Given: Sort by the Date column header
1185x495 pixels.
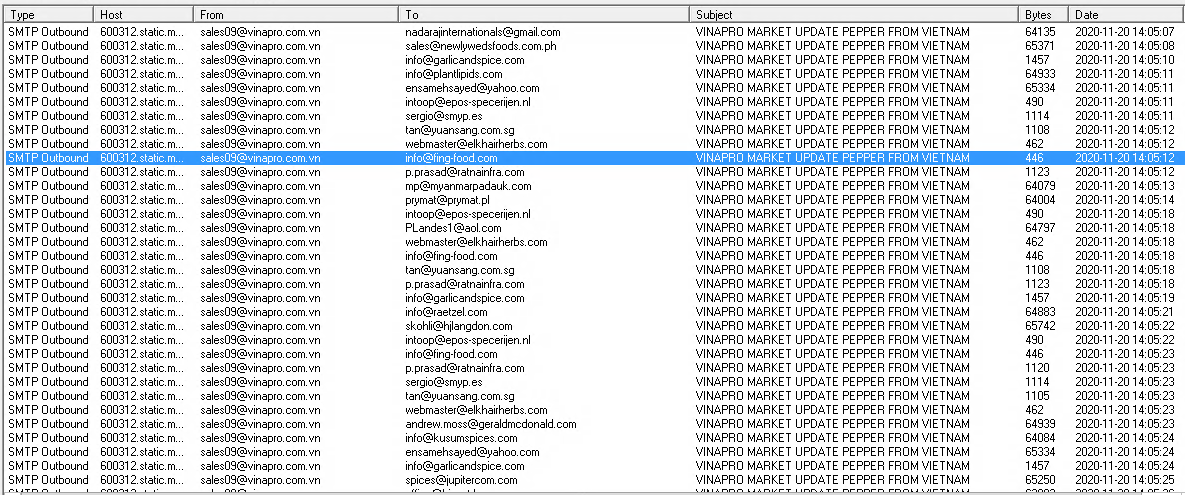Looking at the screenshot, I should click(x=1126, y=14).
